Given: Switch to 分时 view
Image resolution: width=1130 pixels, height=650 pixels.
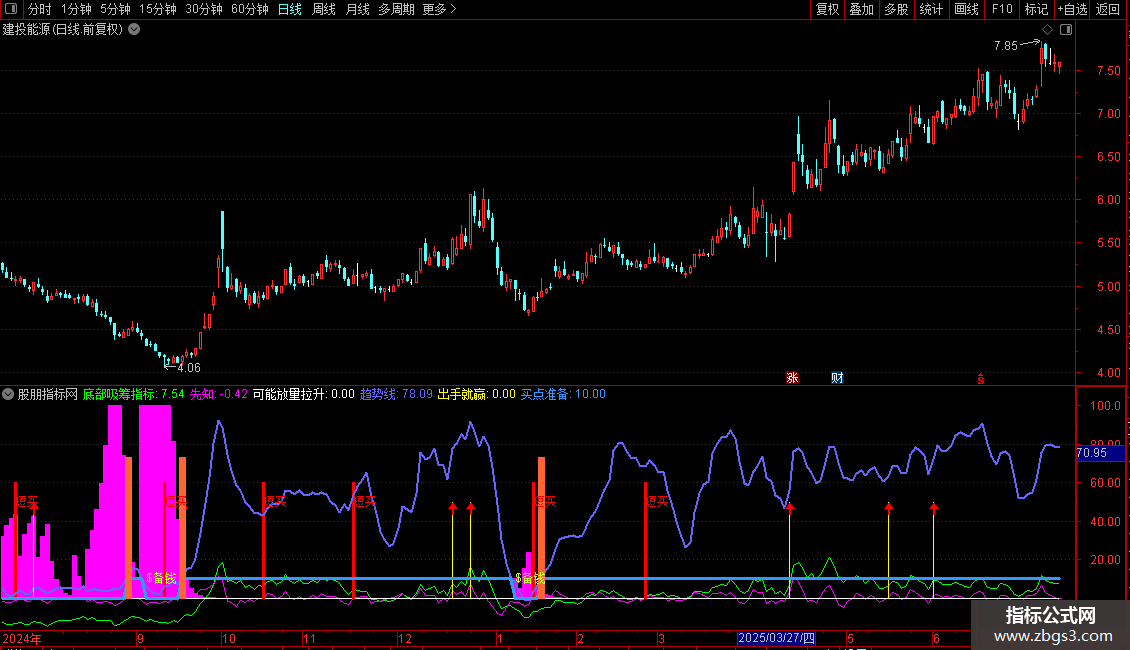Looking at the screenshot, I should pyautogui.click(x=40, y=9).
